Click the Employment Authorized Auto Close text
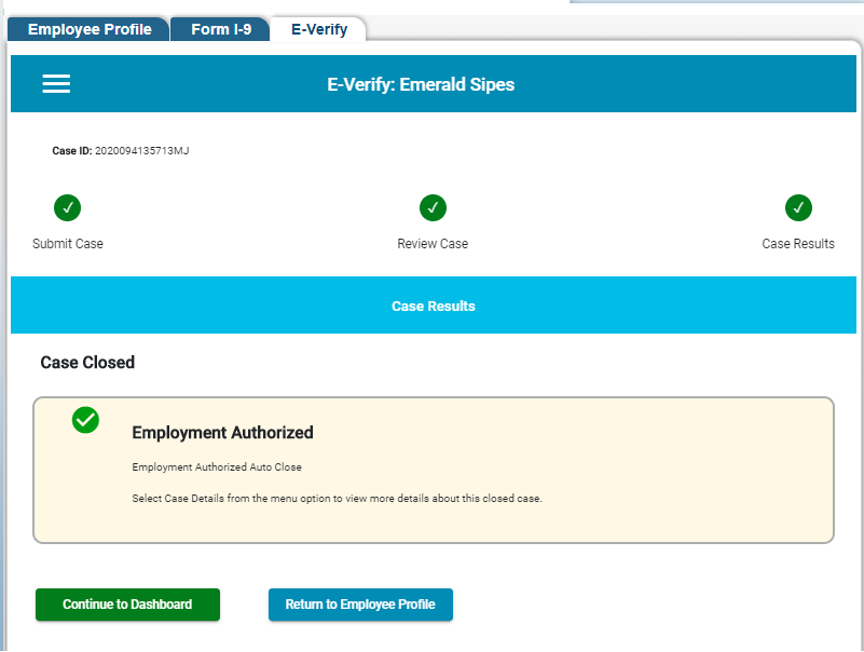The image size is (864, 652). pos(217,467)
